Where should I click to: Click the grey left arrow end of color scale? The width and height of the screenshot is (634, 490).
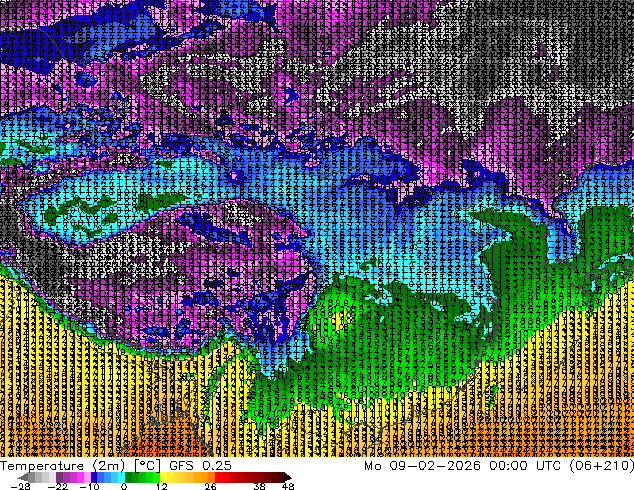click(23, 477)
